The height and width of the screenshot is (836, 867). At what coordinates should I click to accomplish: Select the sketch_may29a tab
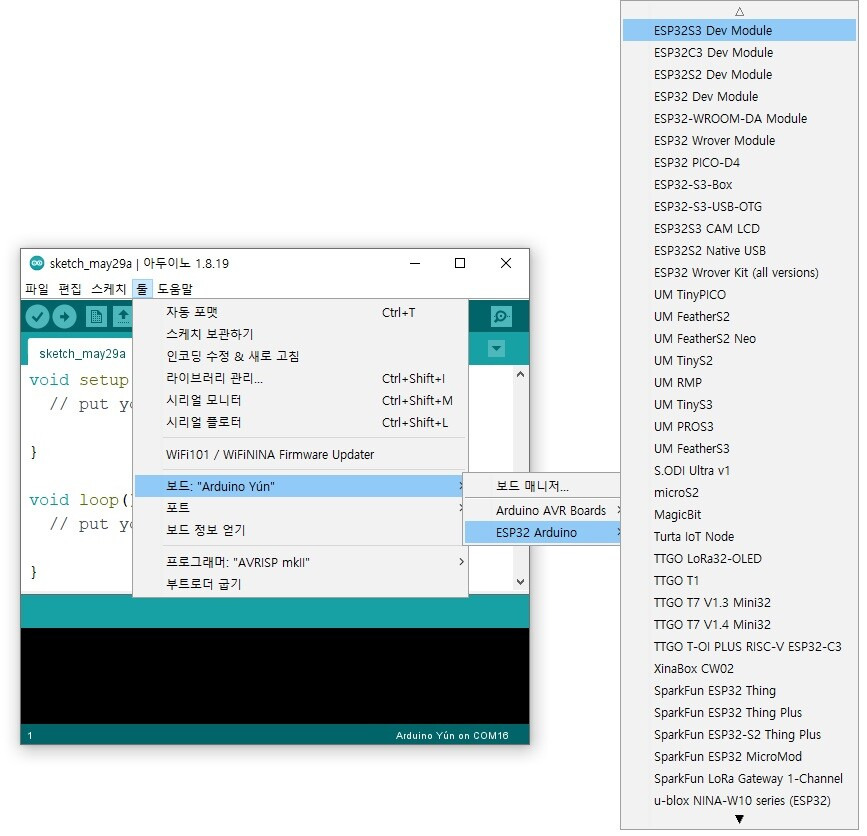[82, 353]
